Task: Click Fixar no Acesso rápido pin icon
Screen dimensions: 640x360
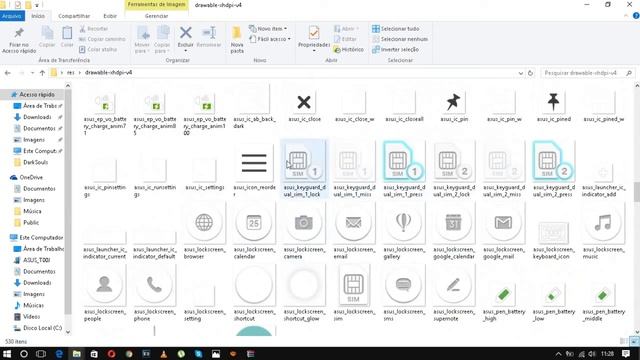Action: [19, 33]
